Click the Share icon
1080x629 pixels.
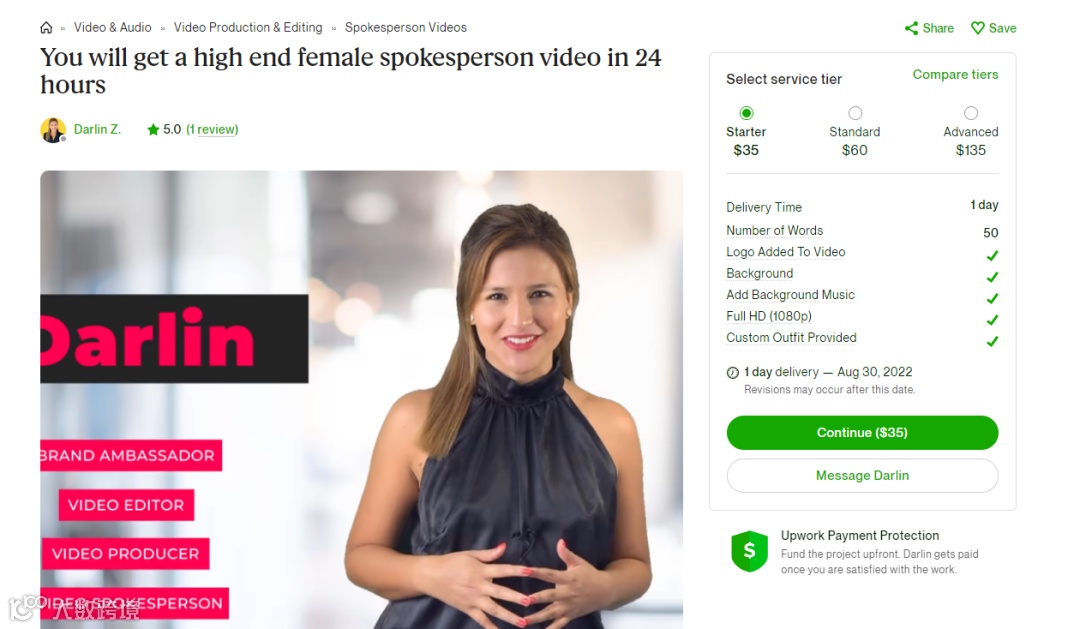[911, 28]
